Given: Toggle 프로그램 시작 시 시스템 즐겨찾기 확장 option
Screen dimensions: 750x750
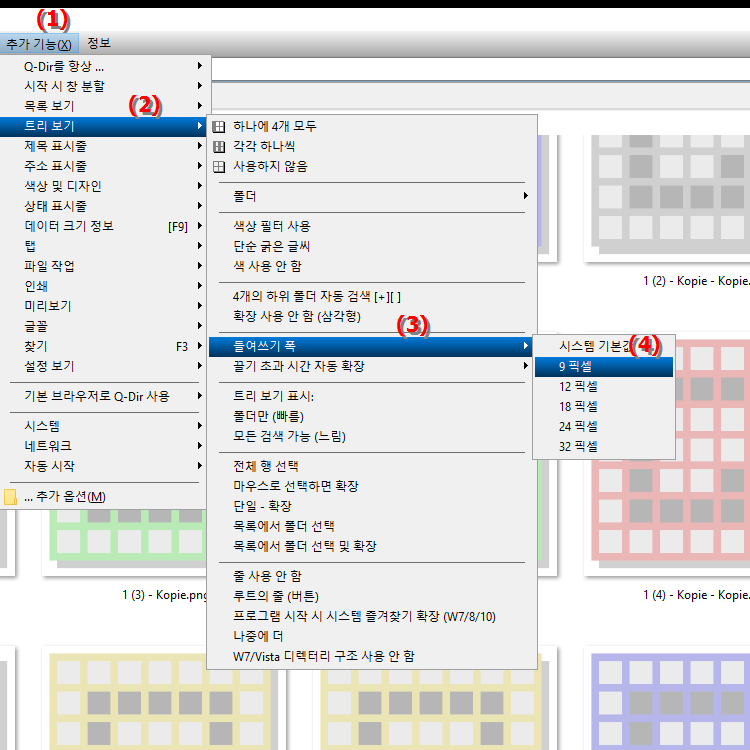Looking at the screenshot, I should (x=372, y=618).
